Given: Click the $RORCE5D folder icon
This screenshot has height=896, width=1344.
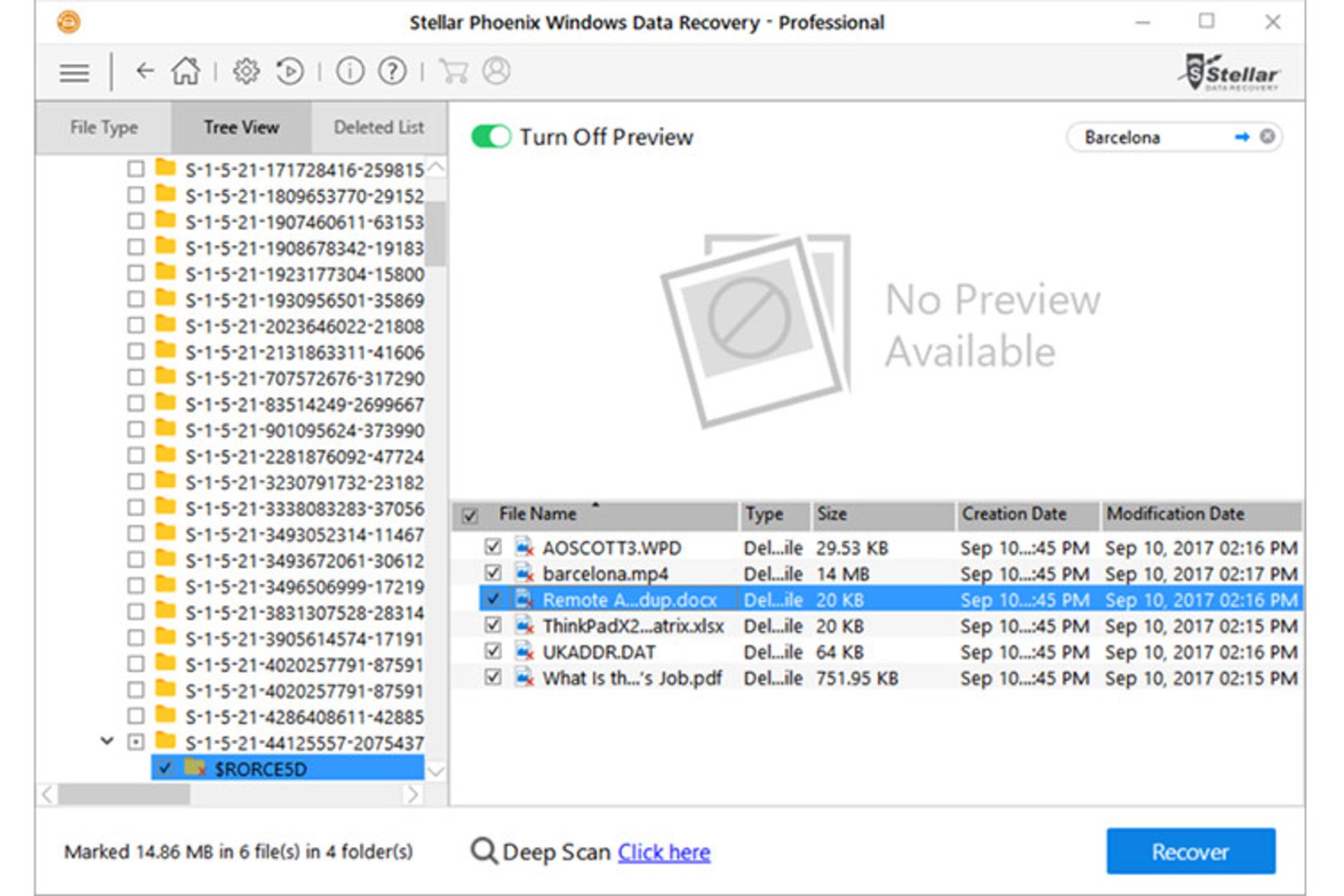Looking at the screenshot, I should [195, 768].
